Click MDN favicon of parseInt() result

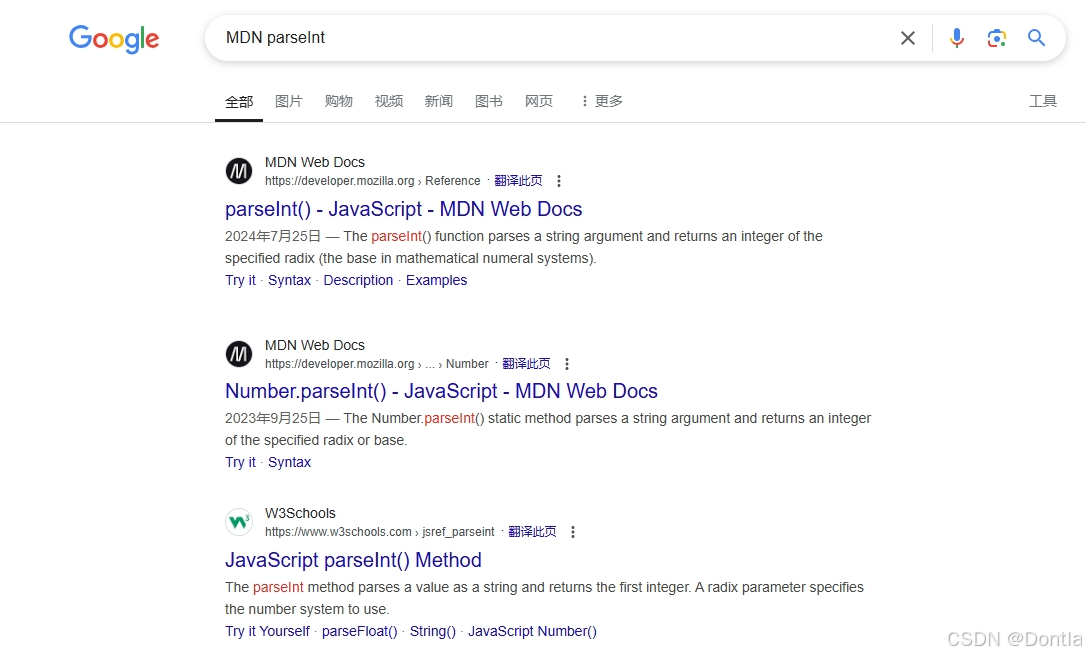pos(239,171)
